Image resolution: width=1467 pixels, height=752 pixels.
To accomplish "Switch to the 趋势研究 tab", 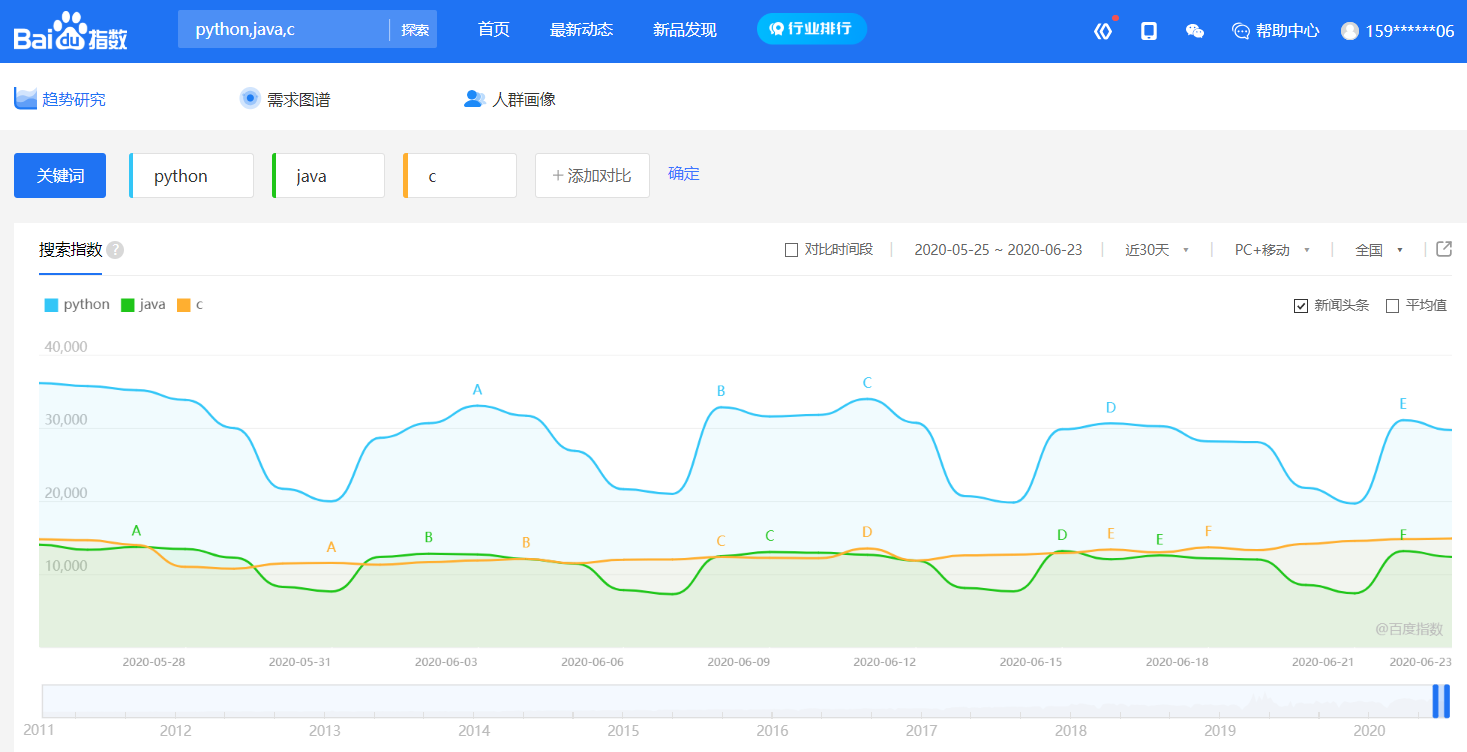I will click(x=60, y=99).
